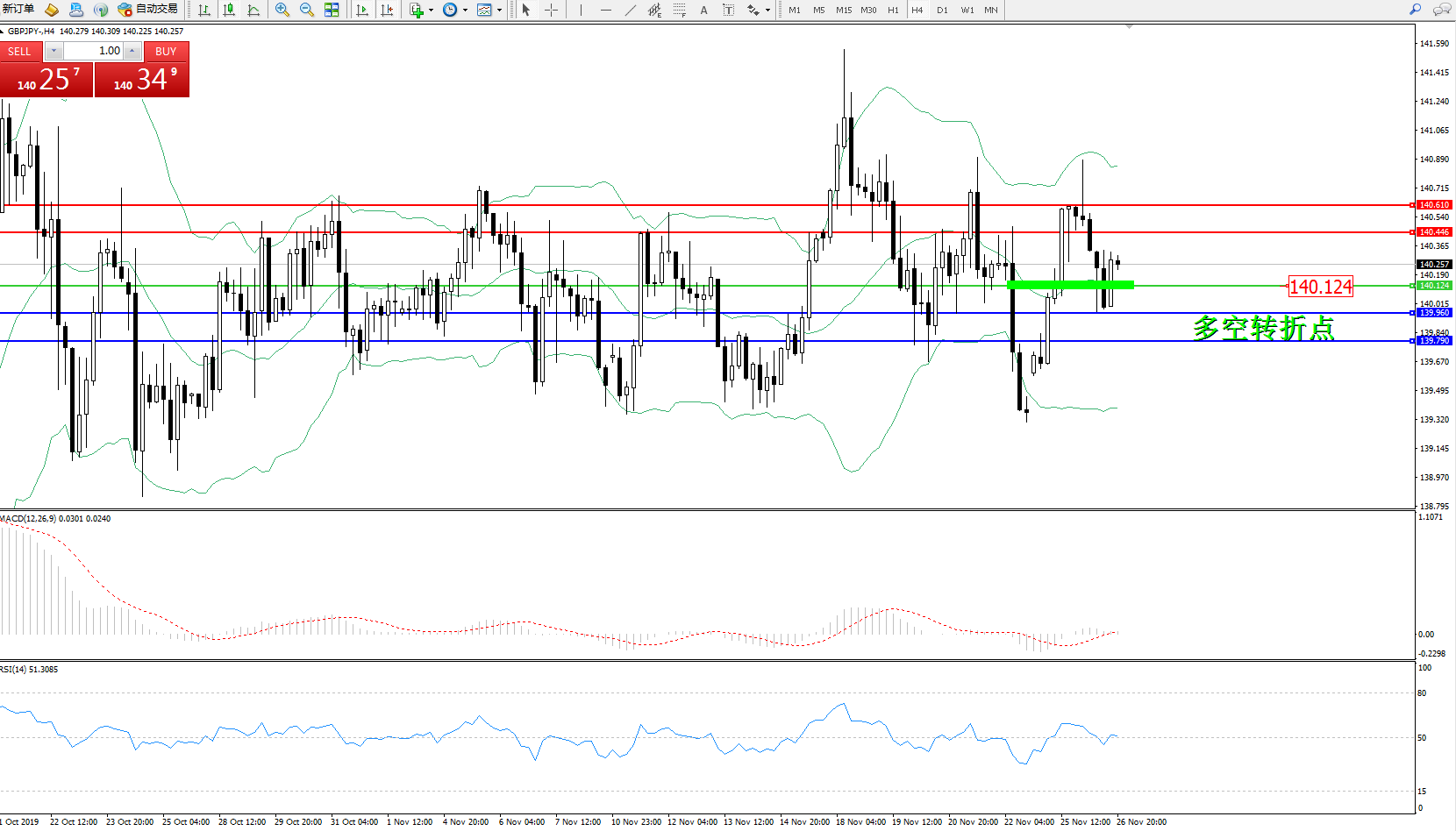Image resolution: width=1456 pixels, height=831 pixels.
Task: Increase lot volume with up arrow
Action: (132, 51)
